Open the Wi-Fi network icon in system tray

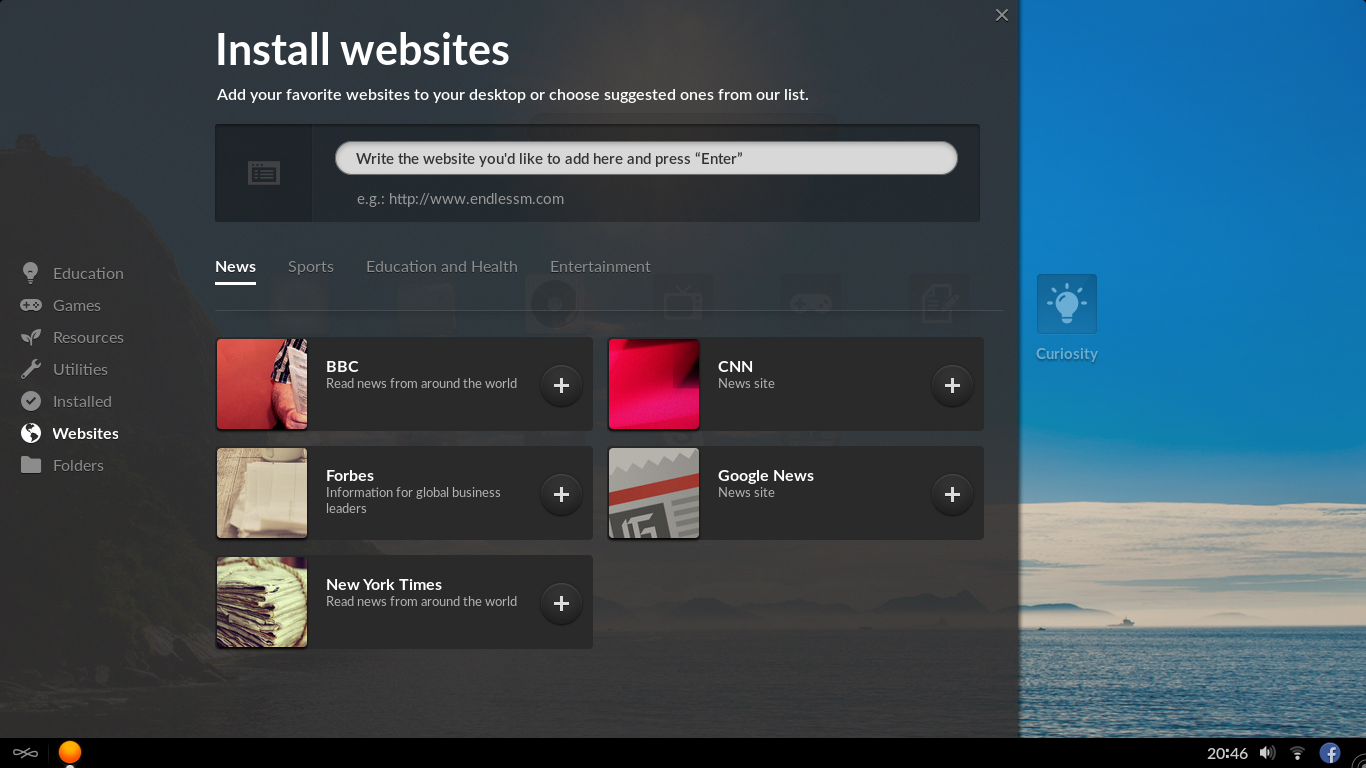point(1297,753)
